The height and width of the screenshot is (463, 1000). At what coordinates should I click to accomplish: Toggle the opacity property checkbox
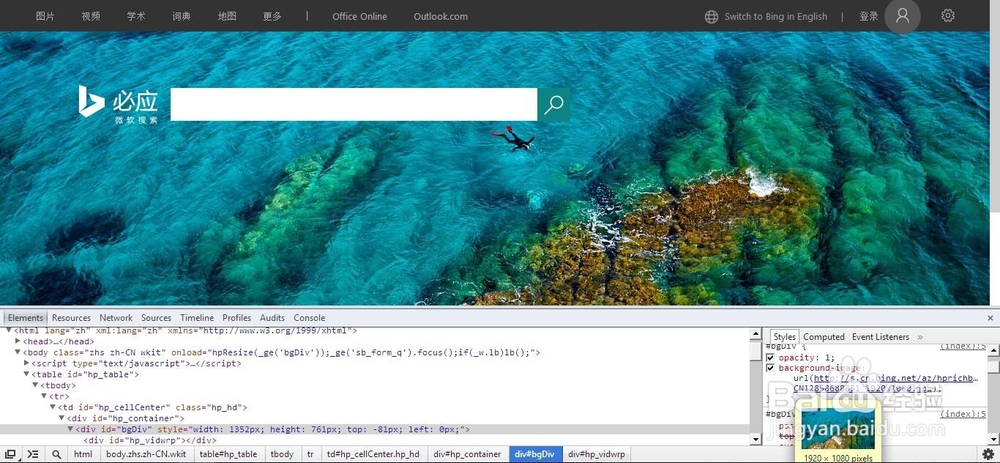tap(770, 358)
